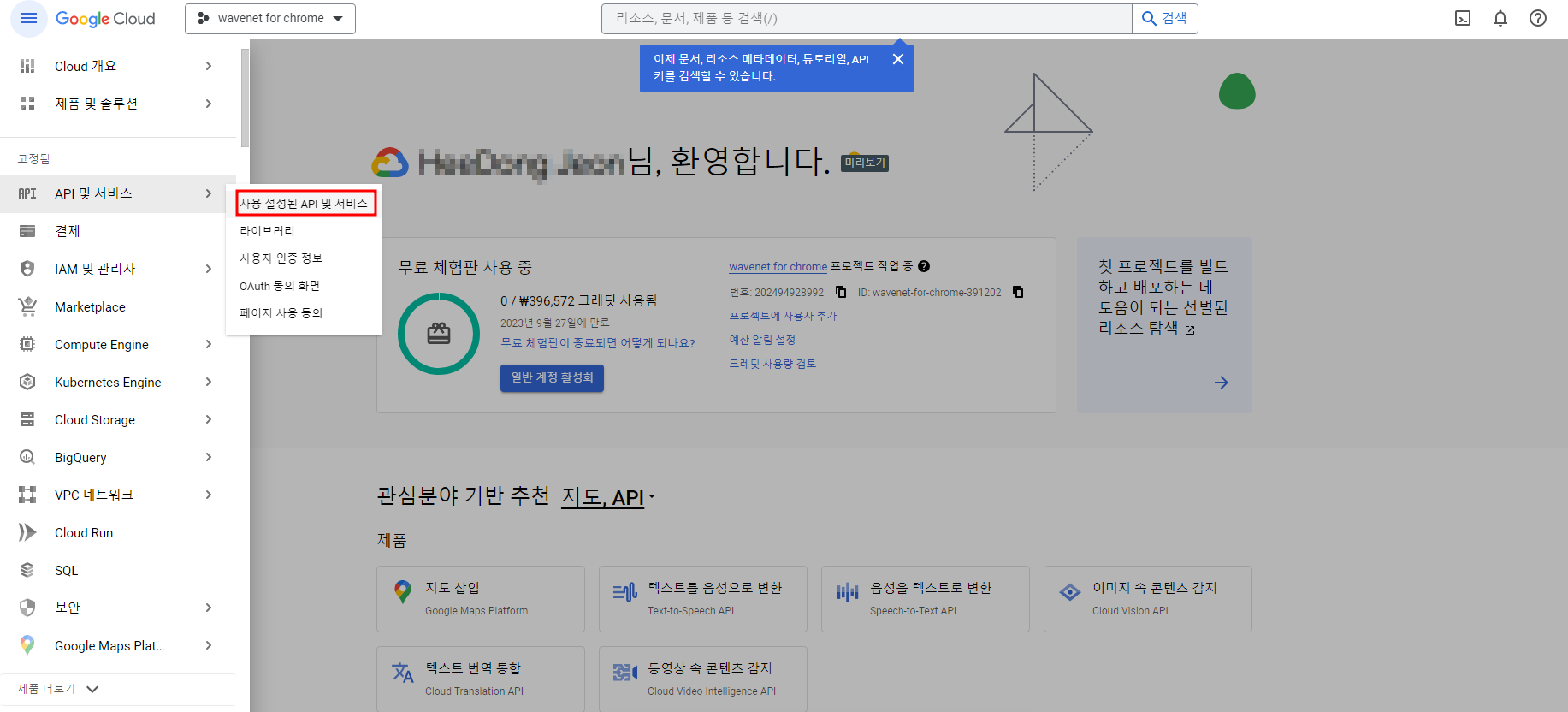Expand the Kubernetes Engine submenu arrow
1568x712 pixels.
[x=209, y=382]
